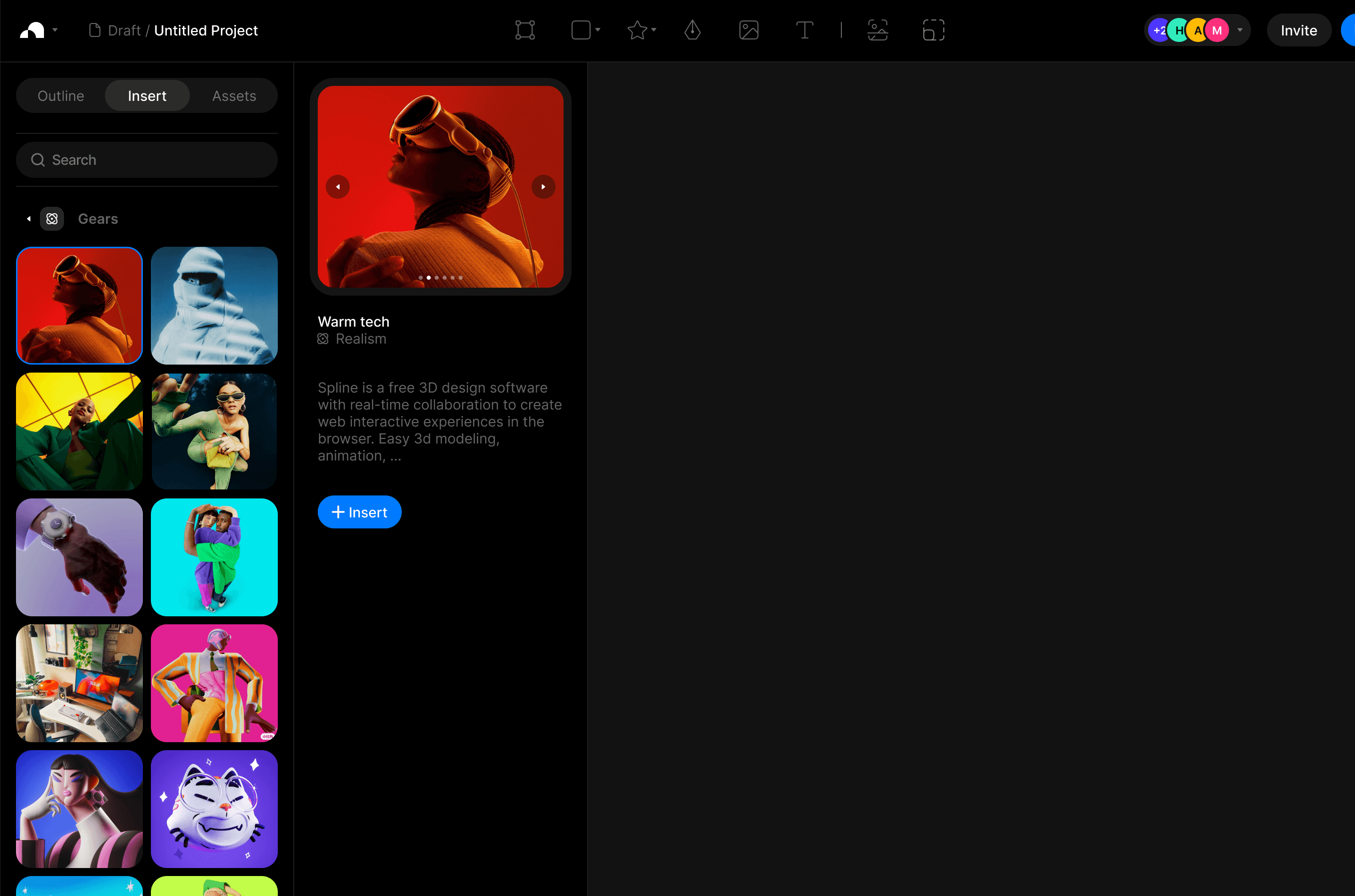Image resolution: width=1355 pixels, height=896 pixels.
Task: Click the Gears category icon
Action: point(52,219)
